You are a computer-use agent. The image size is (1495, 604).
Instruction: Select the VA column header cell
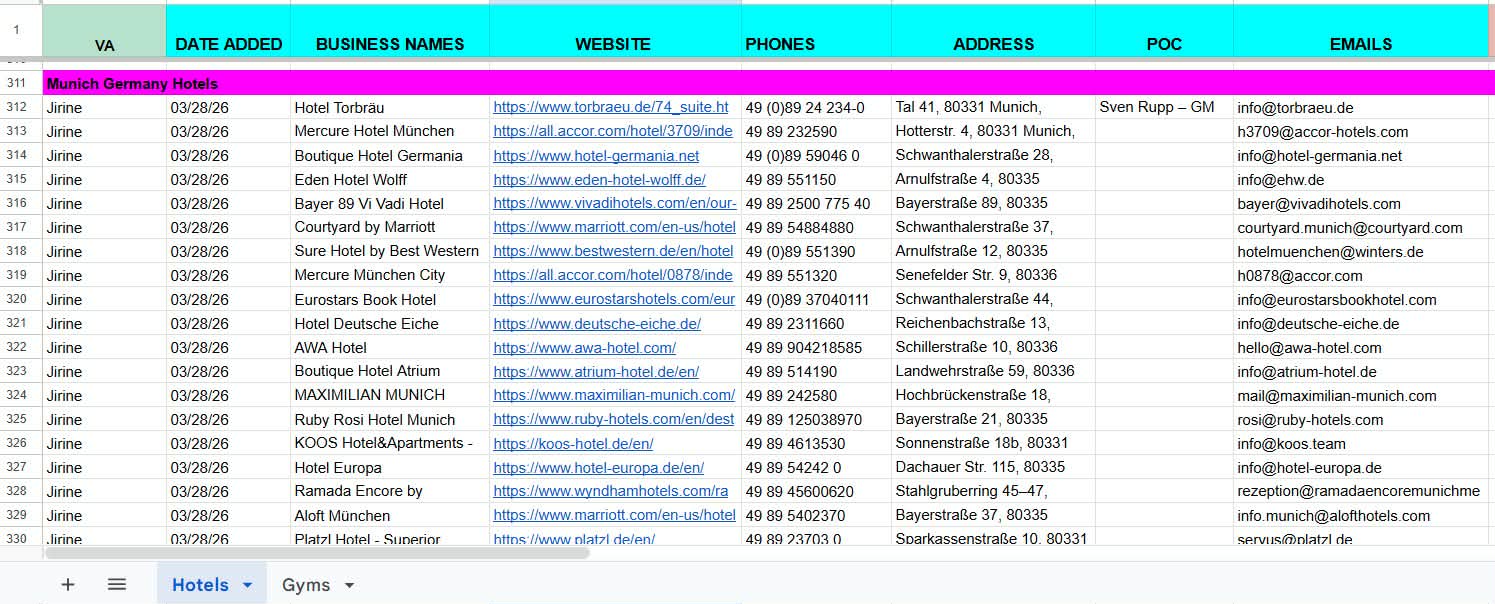[105, 31]
